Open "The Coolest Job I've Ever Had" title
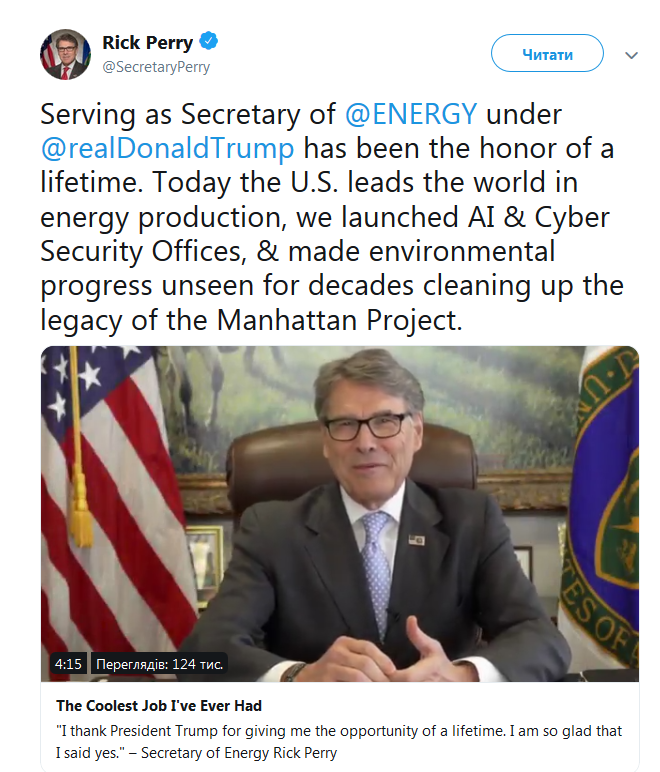The image size is (660, 772). click(x=159, y=706)
